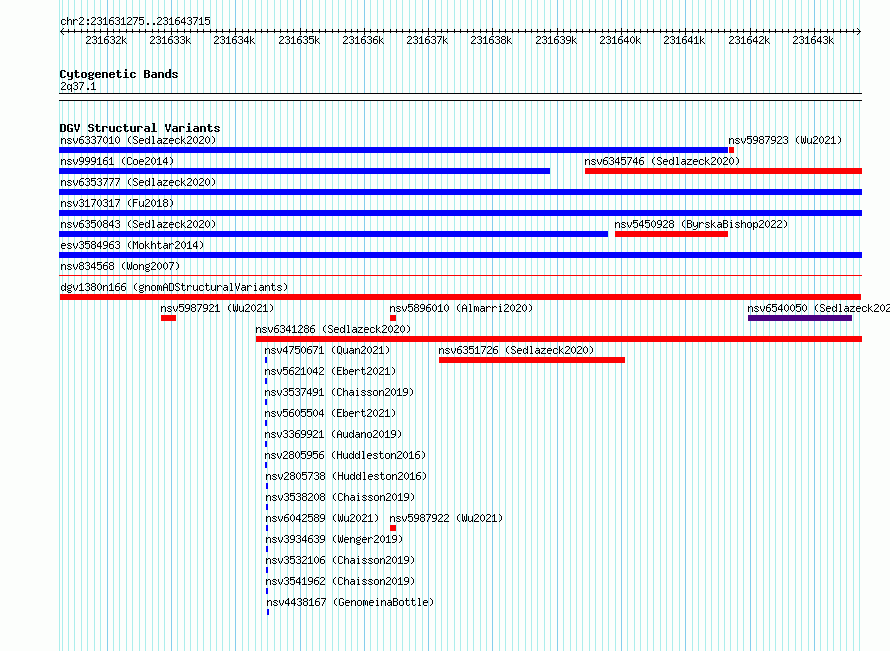Click the red bar under dgv1380n166
890x651 pixels.
pyautogui.click(x=460, y=297)
